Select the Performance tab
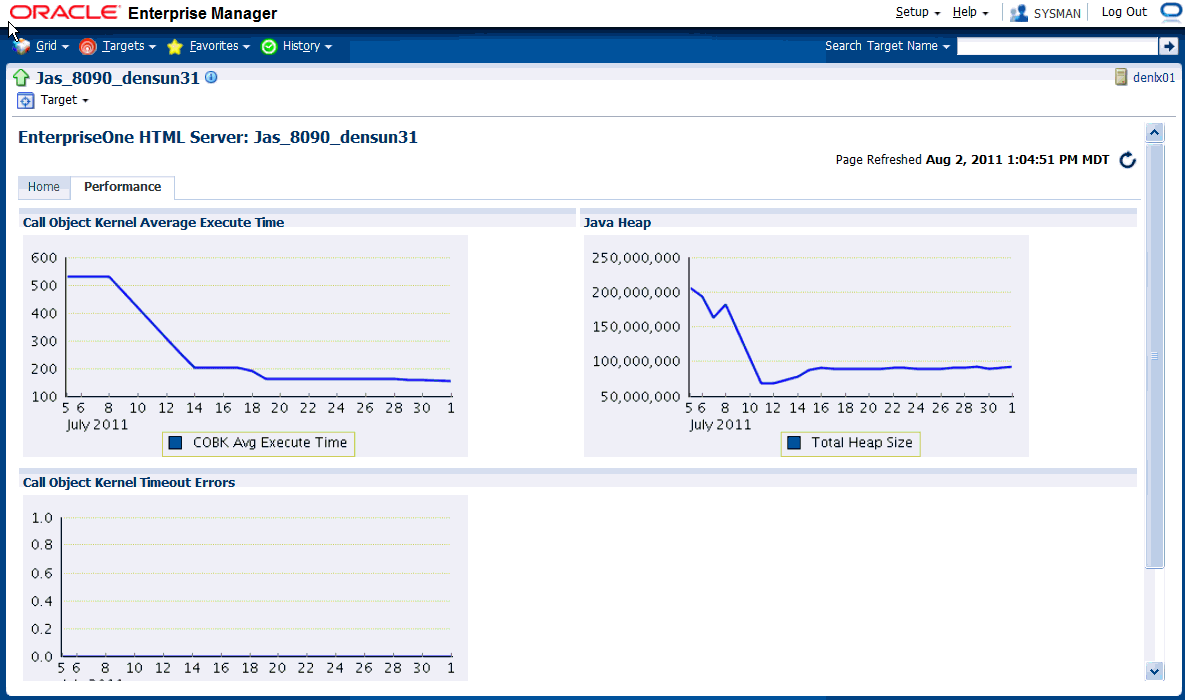Viewport: 1185px width, 700px height. point(122,187)
